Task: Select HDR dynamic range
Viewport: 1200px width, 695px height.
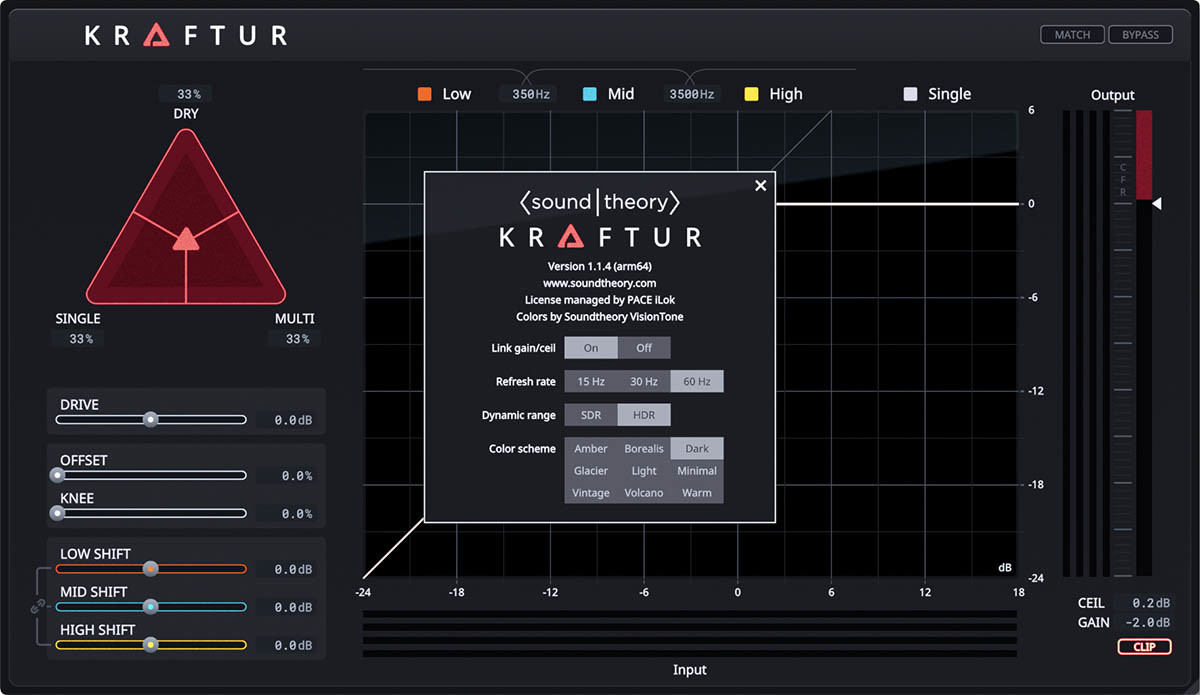Action: [644, 415]
